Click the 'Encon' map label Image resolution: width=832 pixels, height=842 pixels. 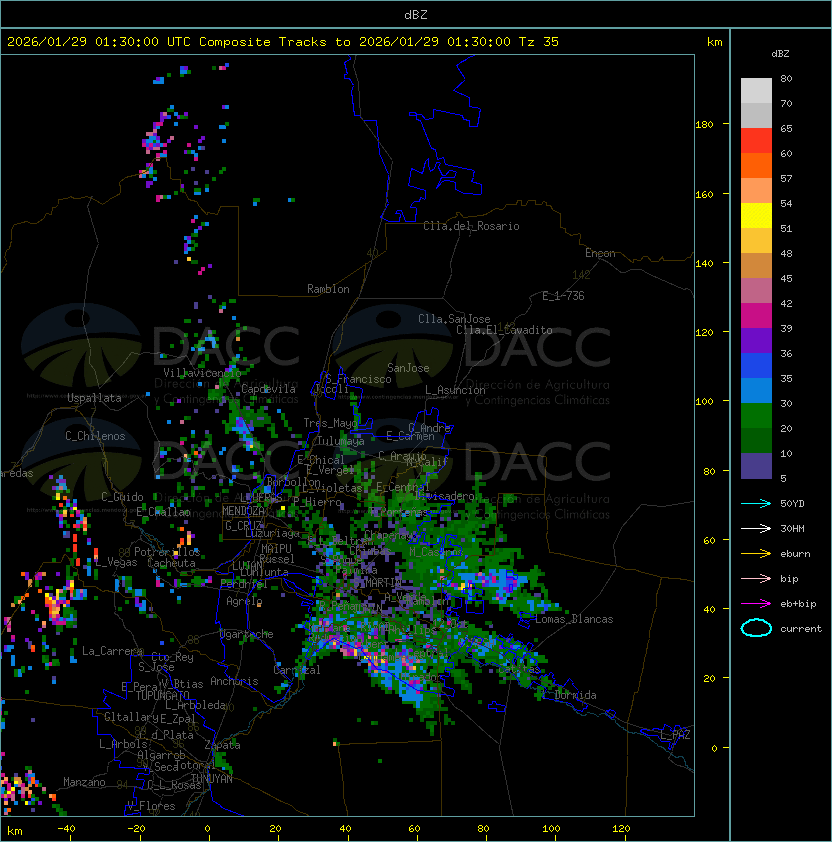click(600, 253)
